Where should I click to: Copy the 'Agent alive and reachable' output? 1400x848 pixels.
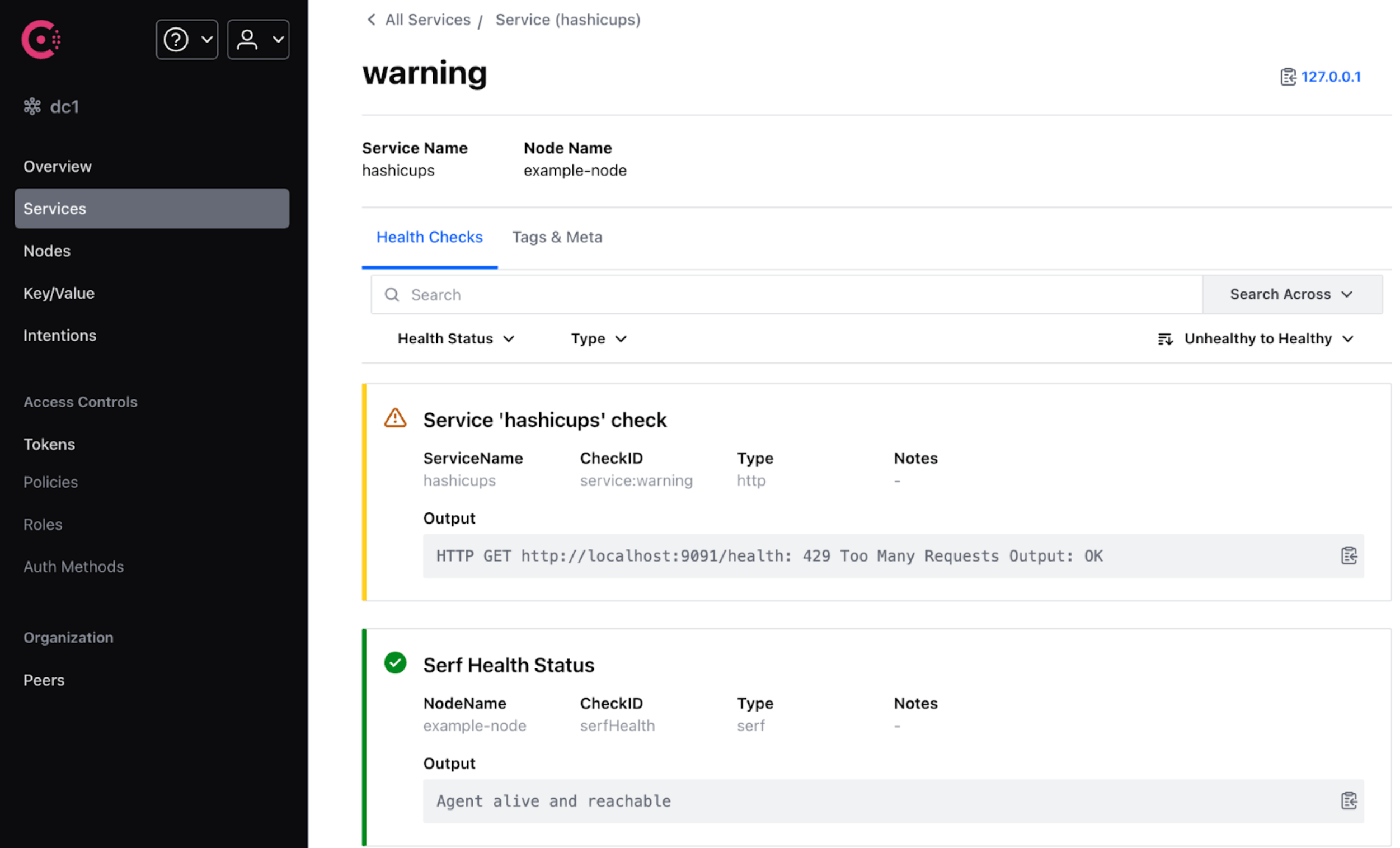coord(1349,801)
